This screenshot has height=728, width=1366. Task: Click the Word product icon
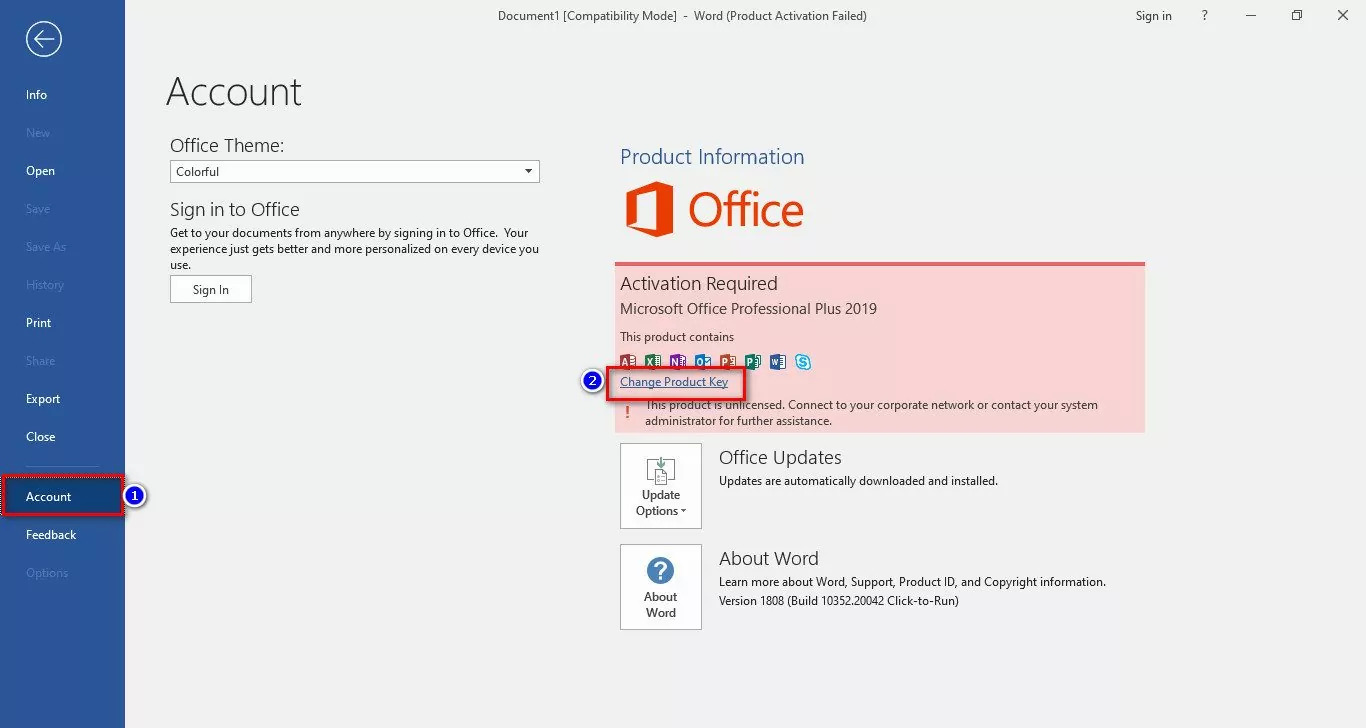pyautogui.click(x=778, y=362)
